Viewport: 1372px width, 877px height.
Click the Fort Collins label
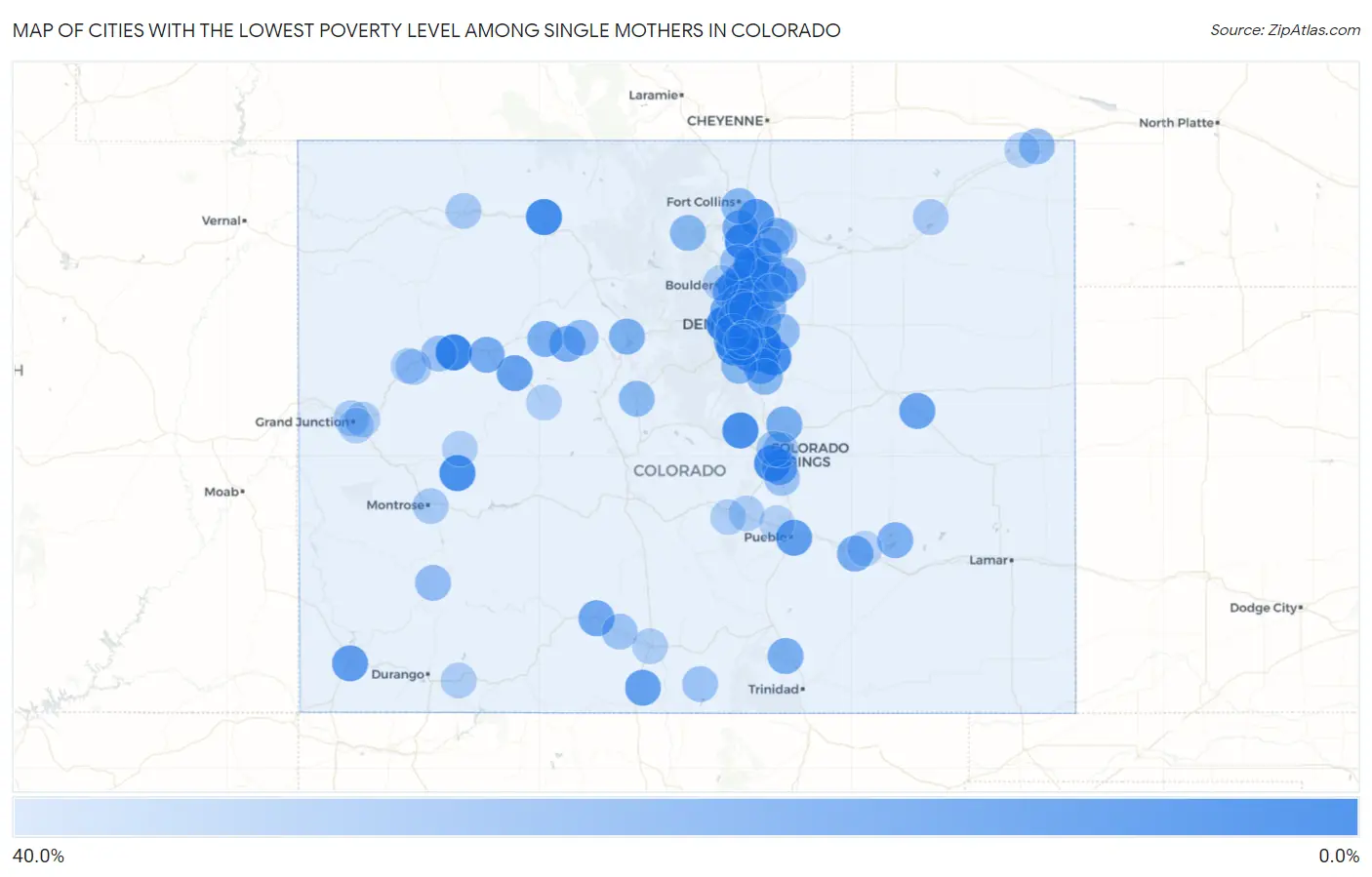point(701,202)
